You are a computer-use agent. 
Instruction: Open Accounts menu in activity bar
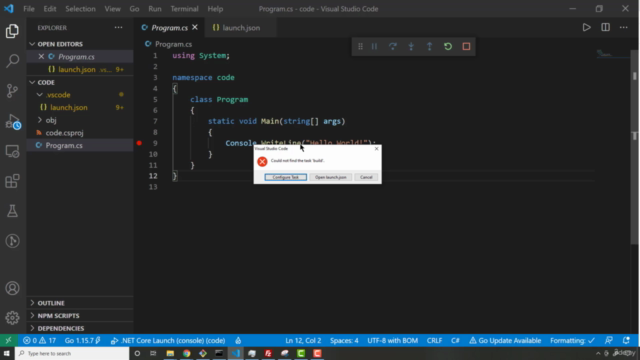pyautogui.click(x=12, y=288)
